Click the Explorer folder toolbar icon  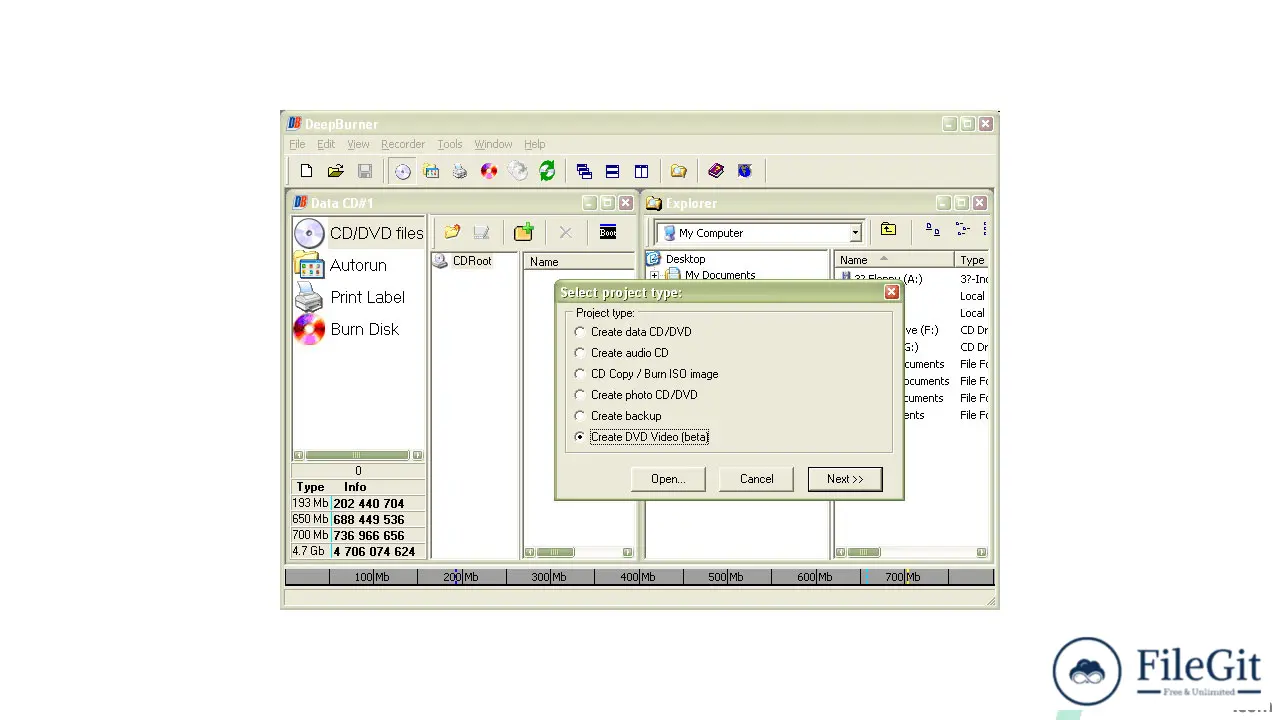pos(679,171)
